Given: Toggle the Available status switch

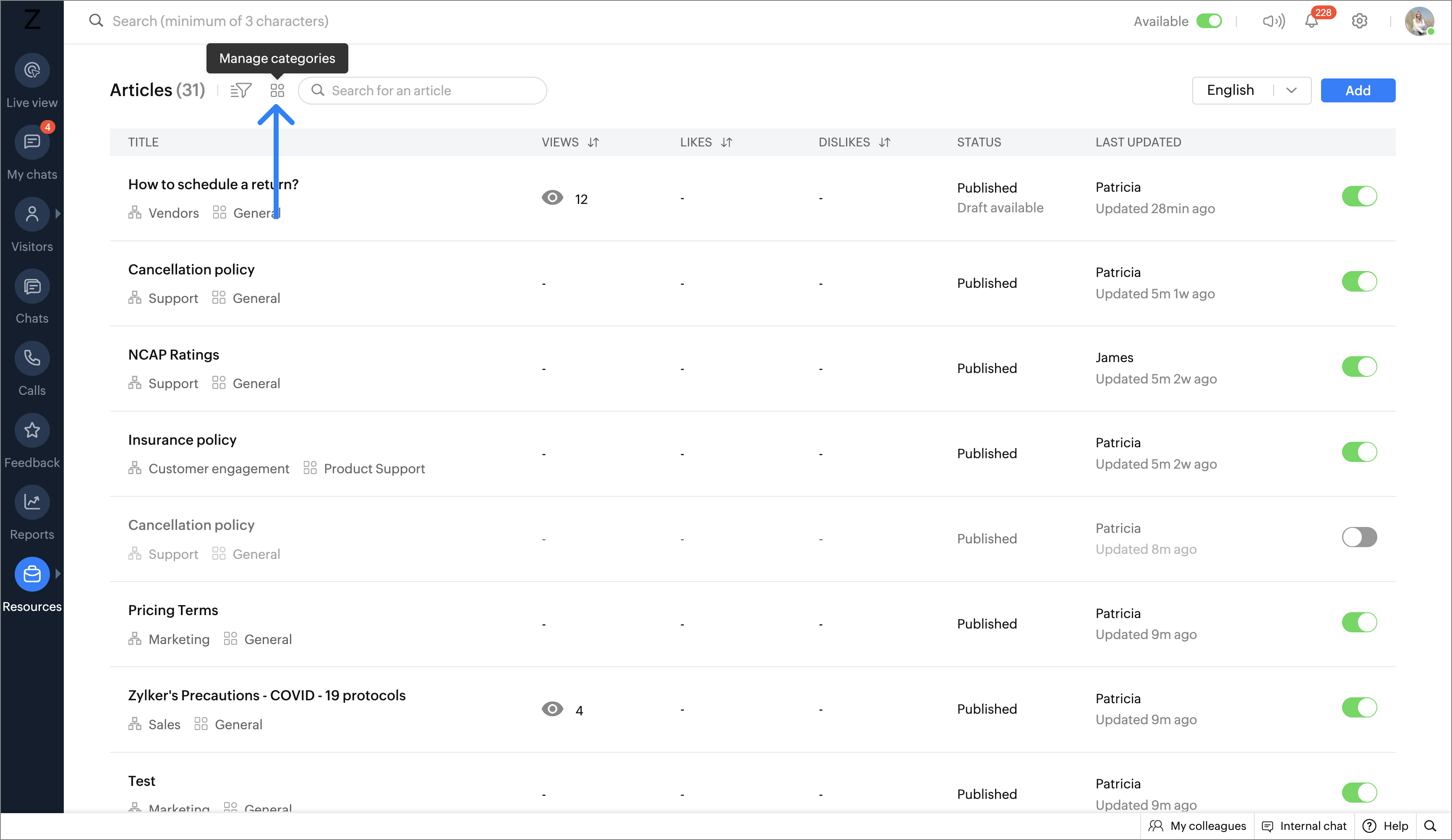Looking at the screenshot, I should [x=1208, y=21].
